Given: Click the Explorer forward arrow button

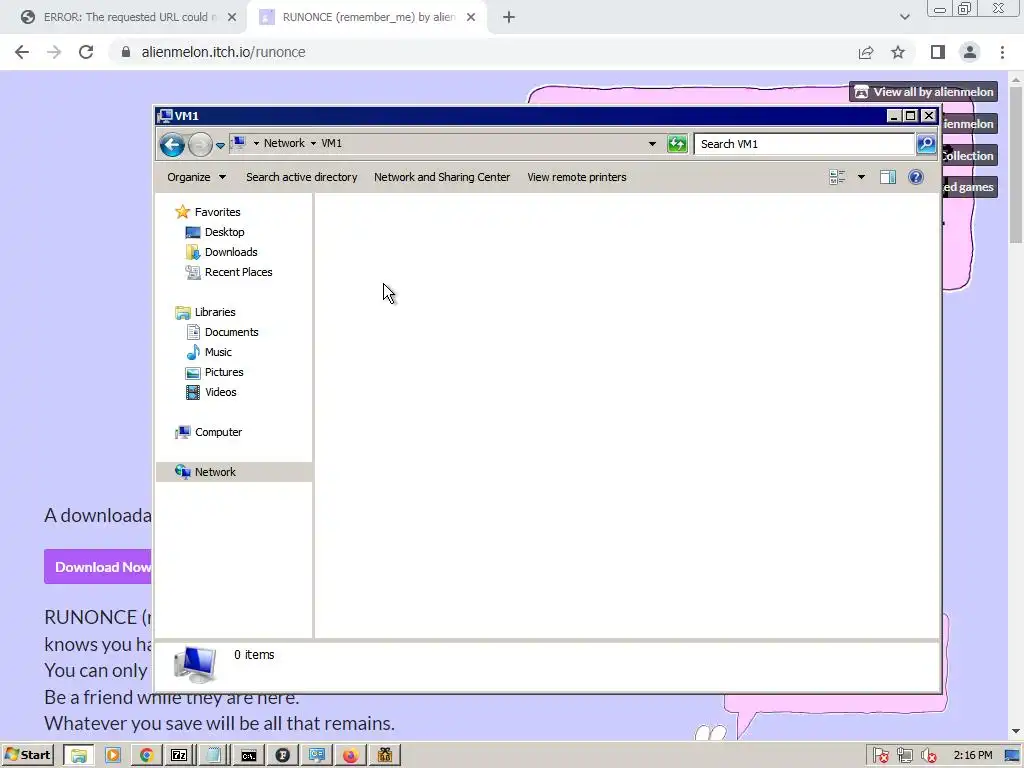Looking at the screenshot, I should pos(200,144).
